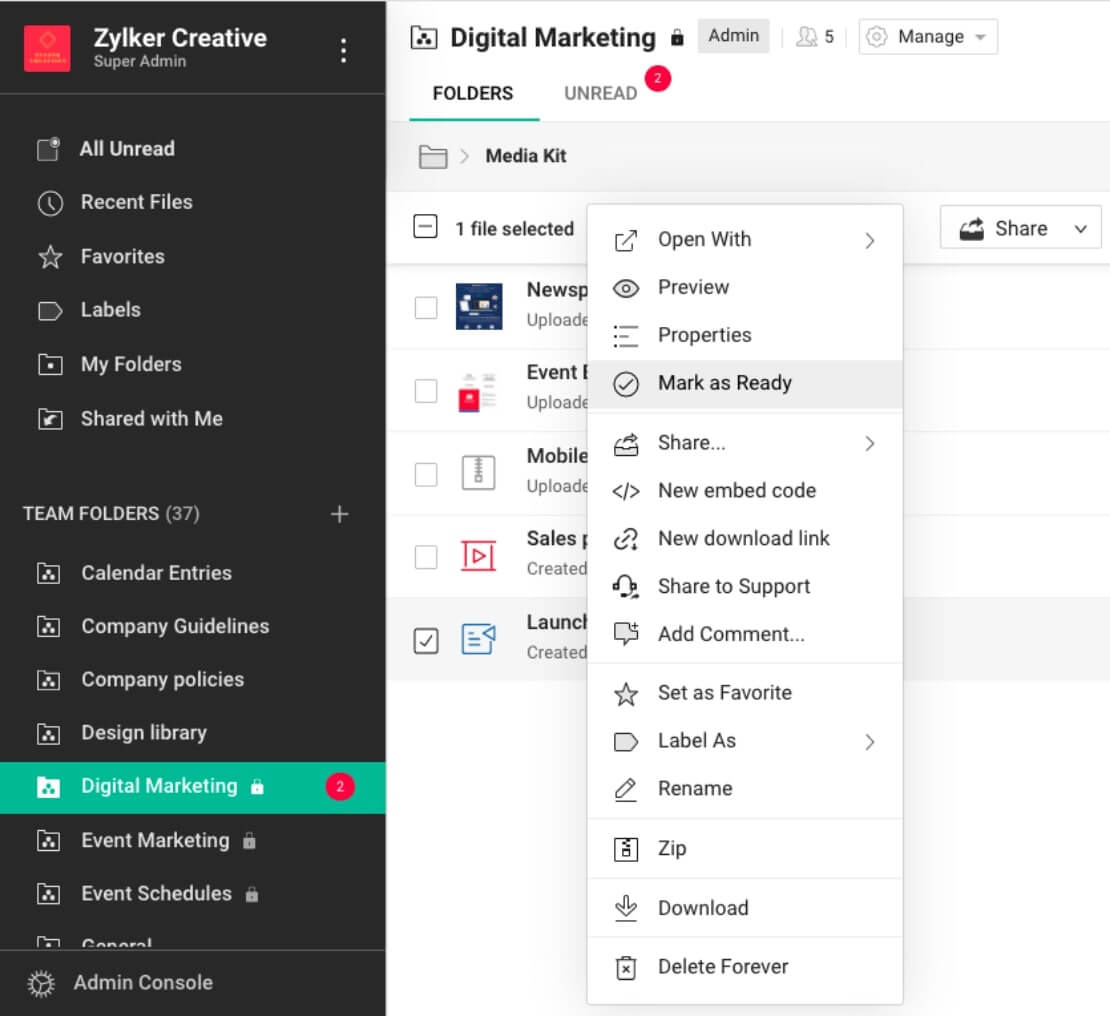Expand the Open With submenu chevron
The height and width of the screenshot is (1016, 1110).
(869, 240)
